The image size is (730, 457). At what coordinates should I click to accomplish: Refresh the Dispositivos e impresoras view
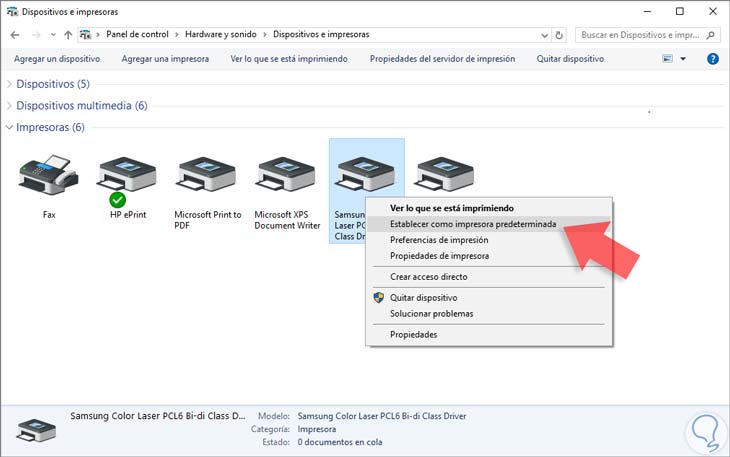pos(559,35)
